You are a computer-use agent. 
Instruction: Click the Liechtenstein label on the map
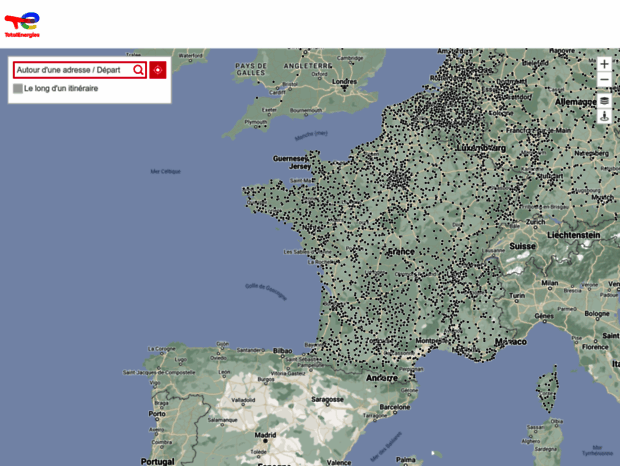pyautogui.click(x=573, y=235)
